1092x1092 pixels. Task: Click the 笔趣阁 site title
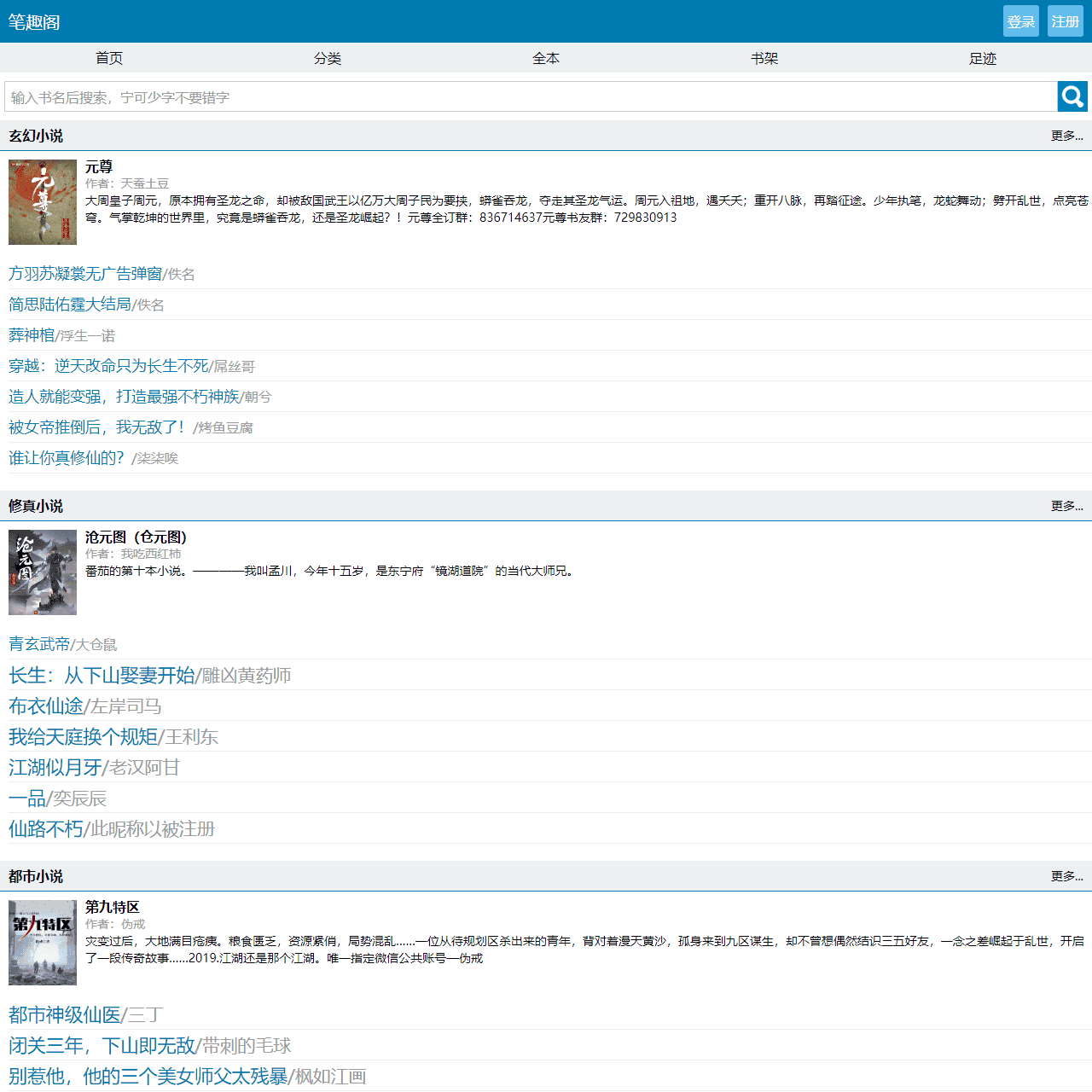[x=34, y=22]
